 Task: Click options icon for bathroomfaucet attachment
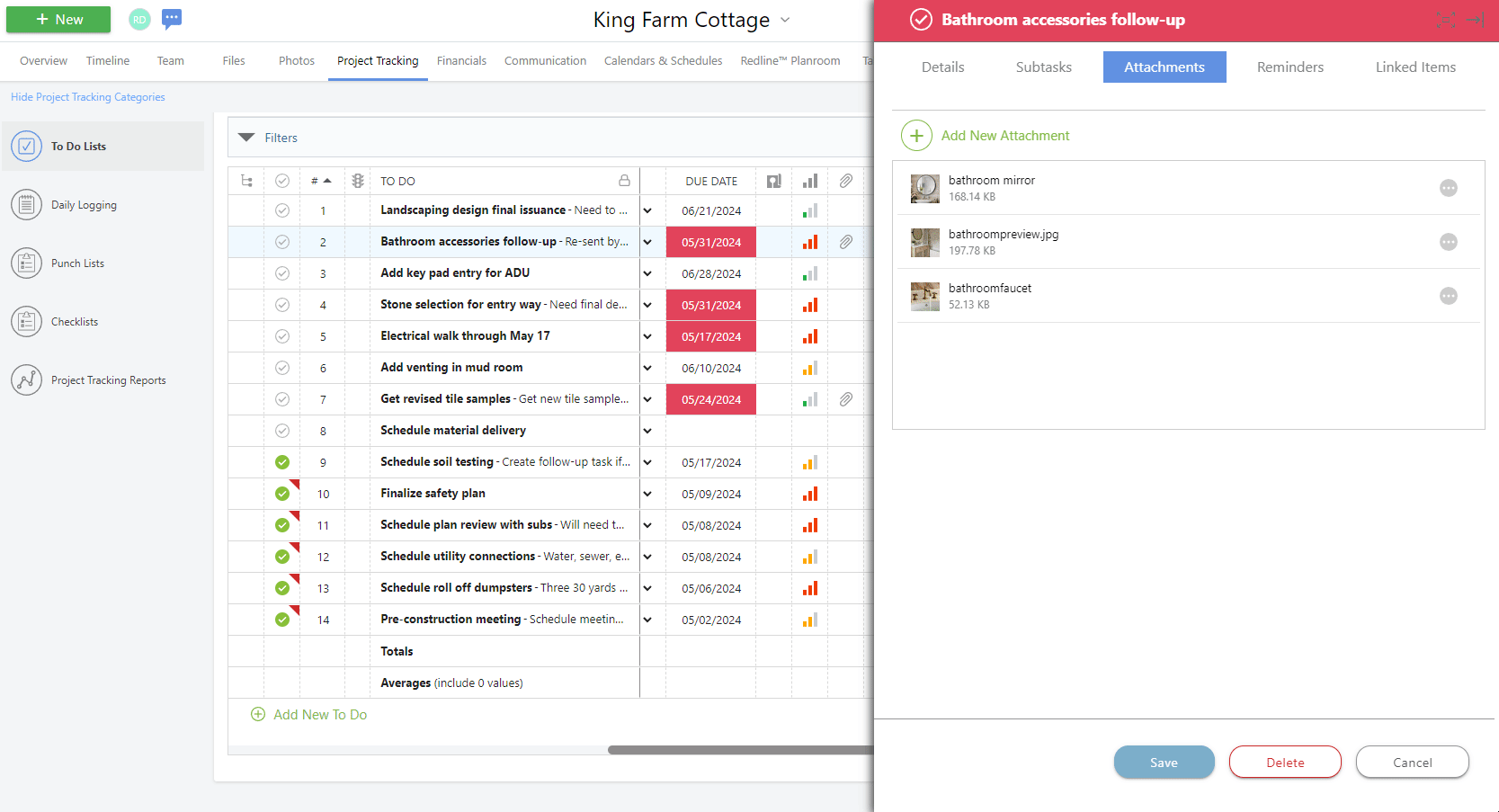tap(1448, 296)
